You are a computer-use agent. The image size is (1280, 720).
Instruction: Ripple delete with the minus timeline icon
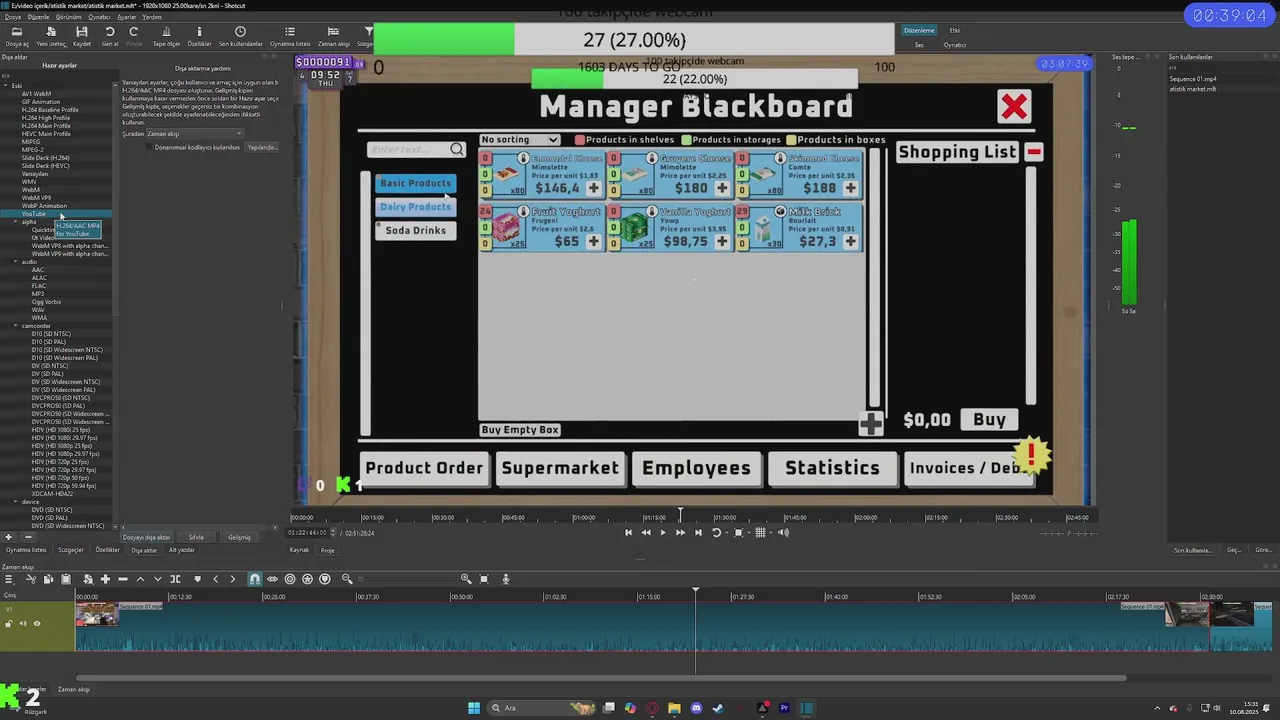[123, 579]
